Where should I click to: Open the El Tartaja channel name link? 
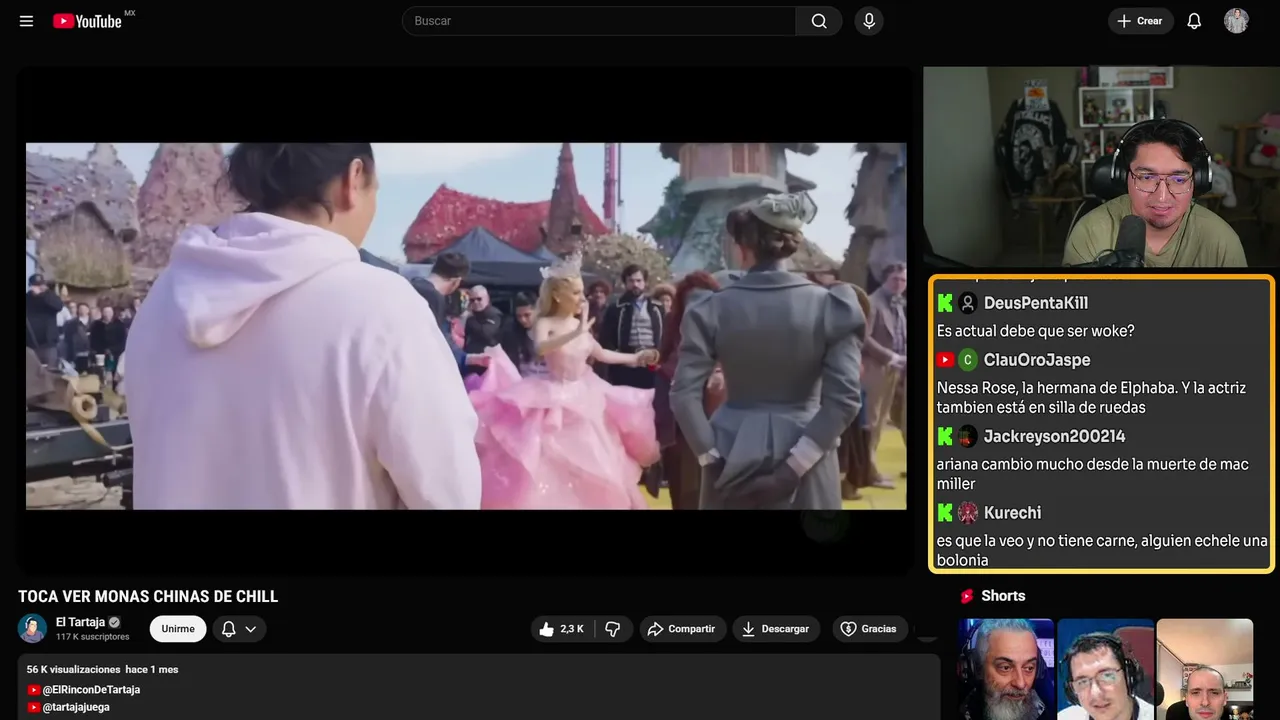tap(80, 622)
